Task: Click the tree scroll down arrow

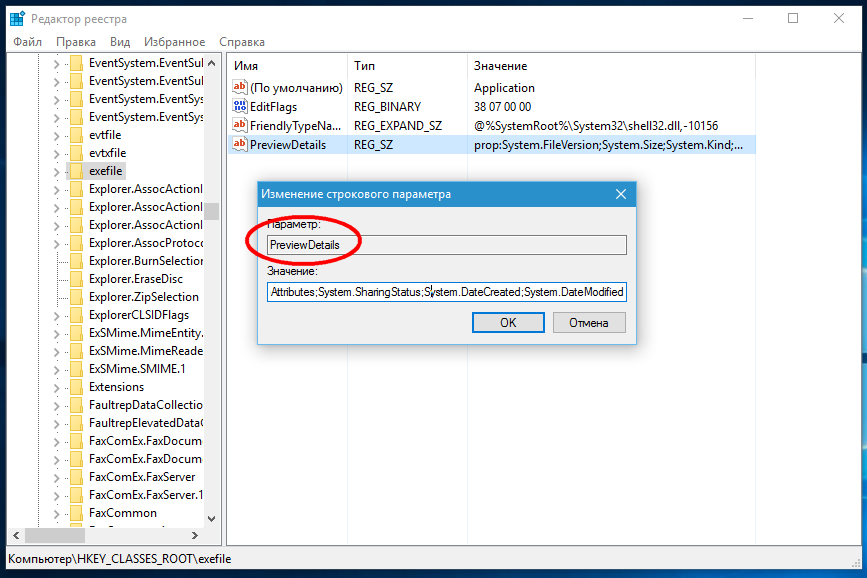Action: click(x=212, y=519)
